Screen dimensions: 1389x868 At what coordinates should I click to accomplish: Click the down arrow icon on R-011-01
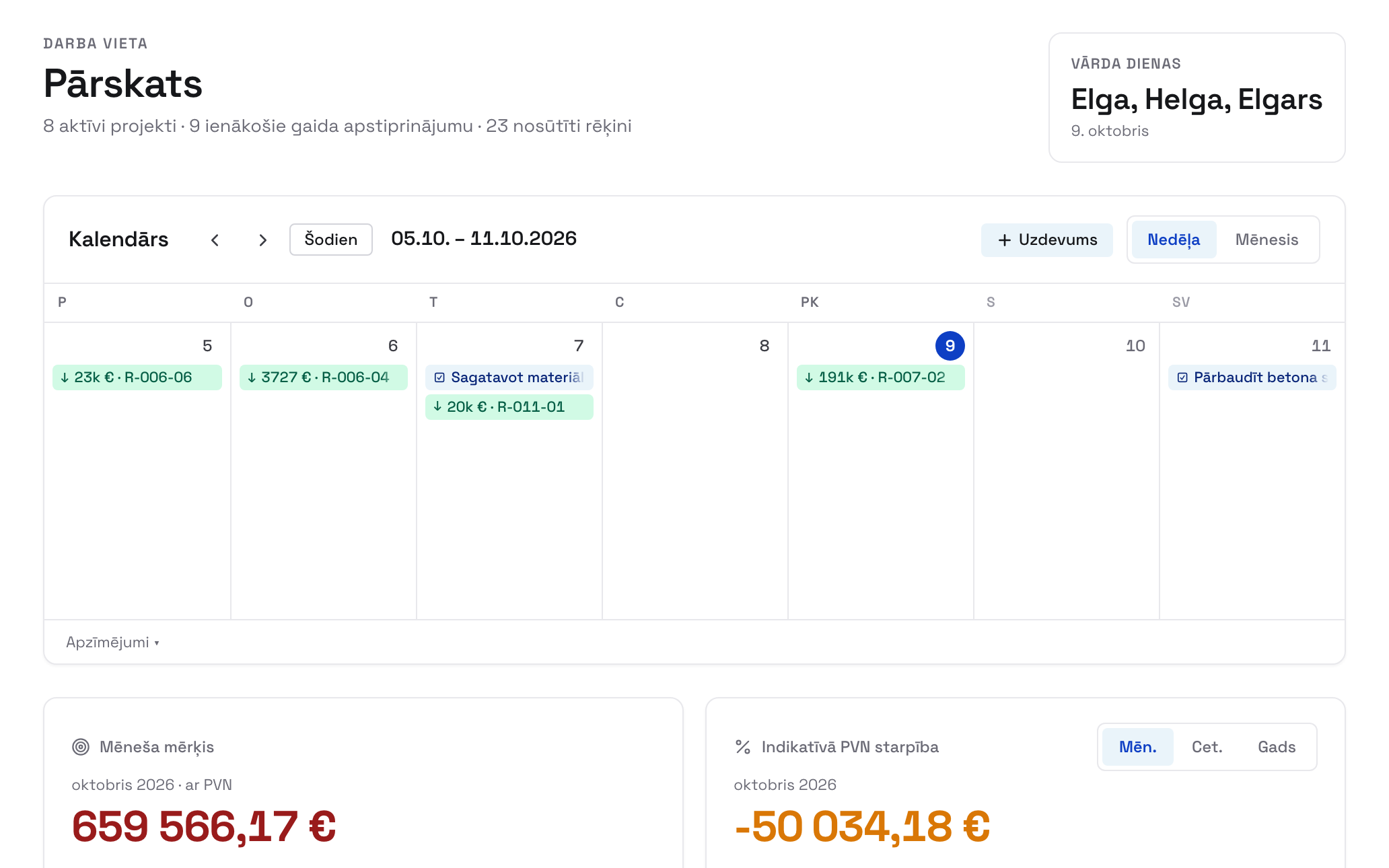[x=437, y=406]
